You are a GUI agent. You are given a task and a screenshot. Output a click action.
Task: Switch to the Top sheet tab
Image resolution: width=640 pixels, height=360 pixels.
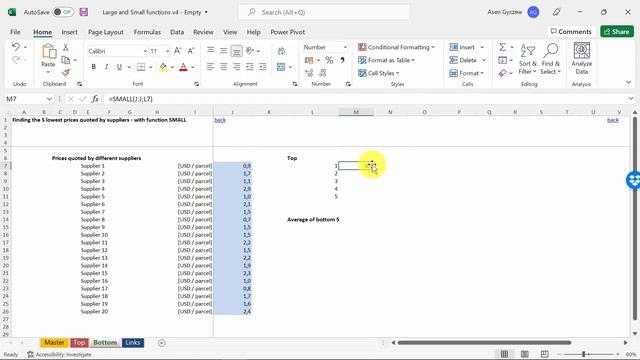tap(79, 342)
